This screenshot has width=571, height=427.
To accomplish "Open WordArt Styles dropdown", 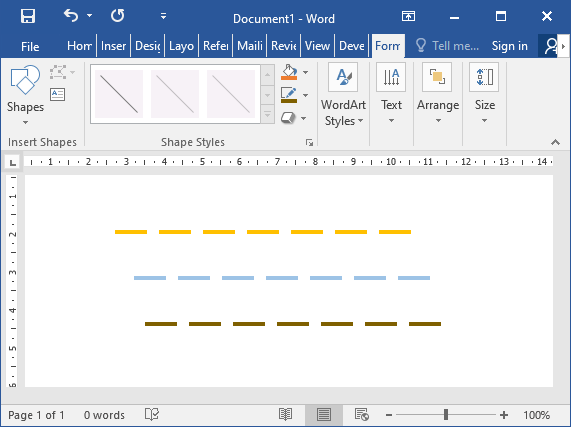I will coord(343,95).
